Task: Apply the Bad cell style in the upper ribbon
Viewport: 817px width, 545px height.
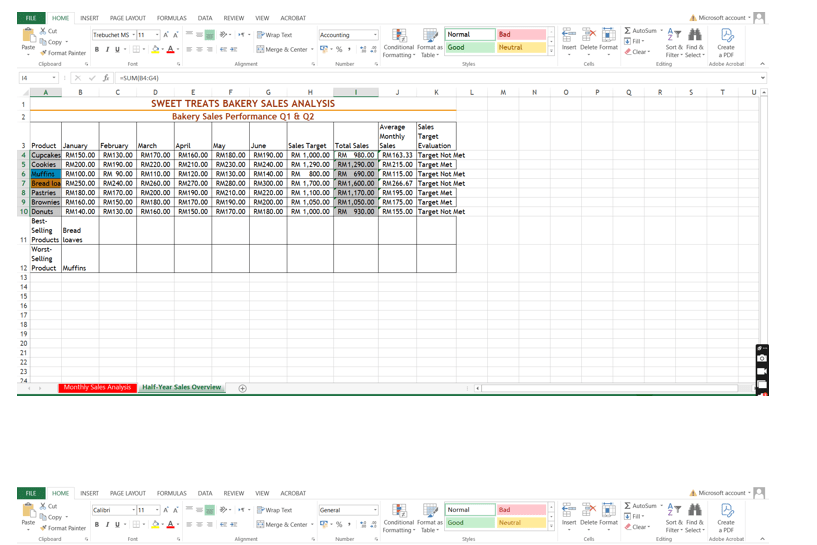Action: [x=521, y=34]
